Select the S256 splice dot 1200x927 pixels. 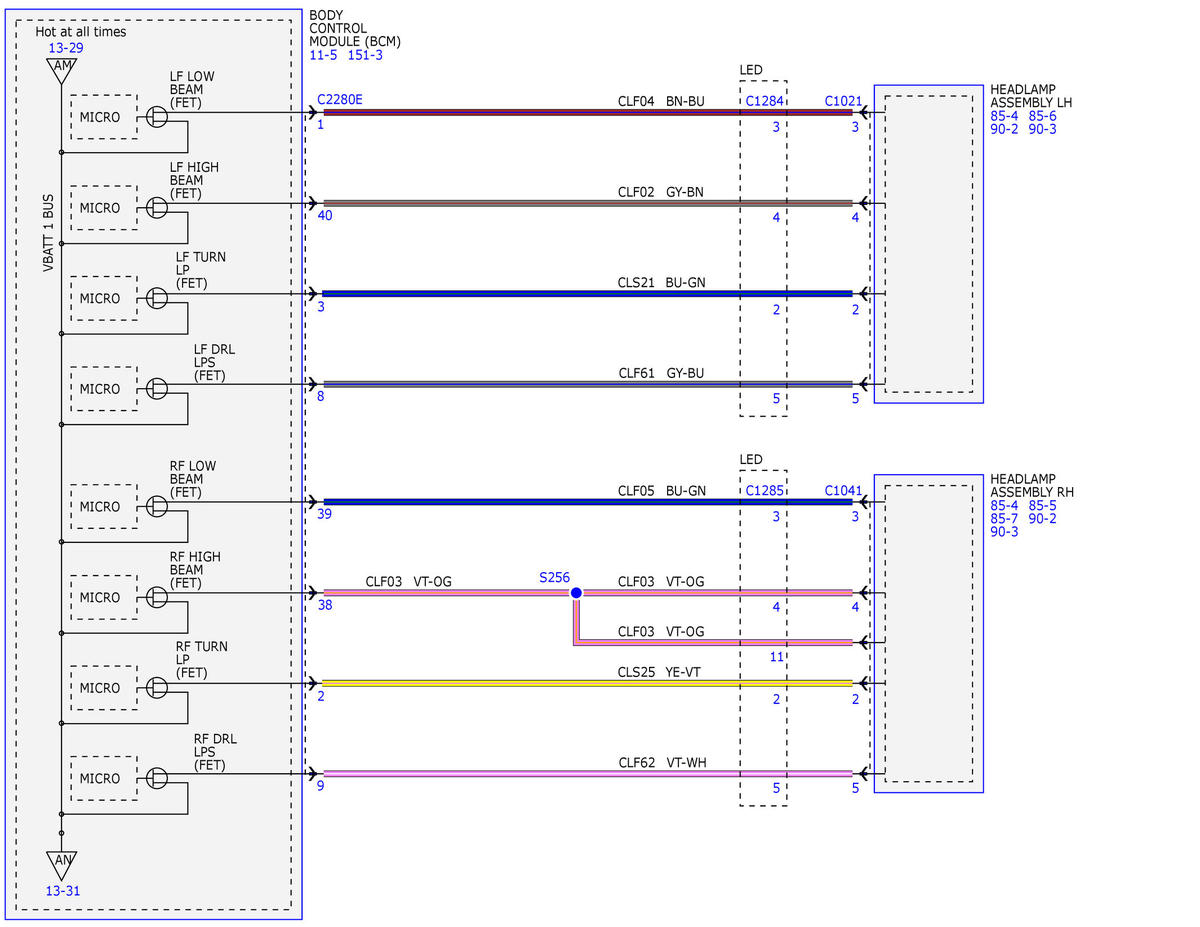576,593
